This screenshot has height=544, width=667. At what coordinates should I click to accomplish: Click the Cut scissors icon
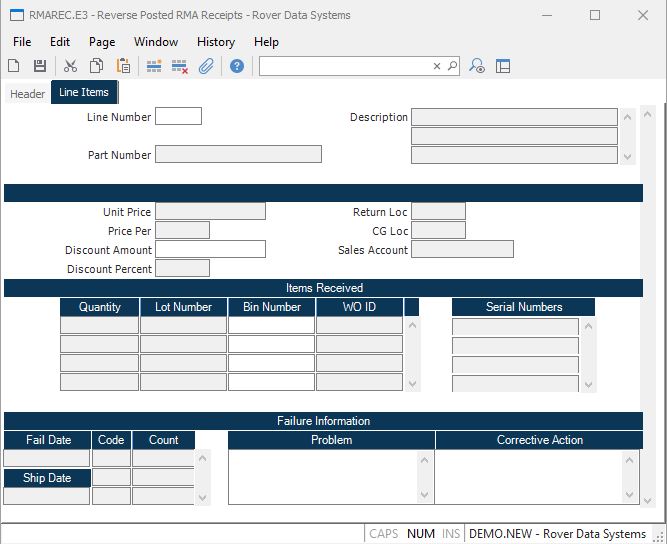coord(70,66)
